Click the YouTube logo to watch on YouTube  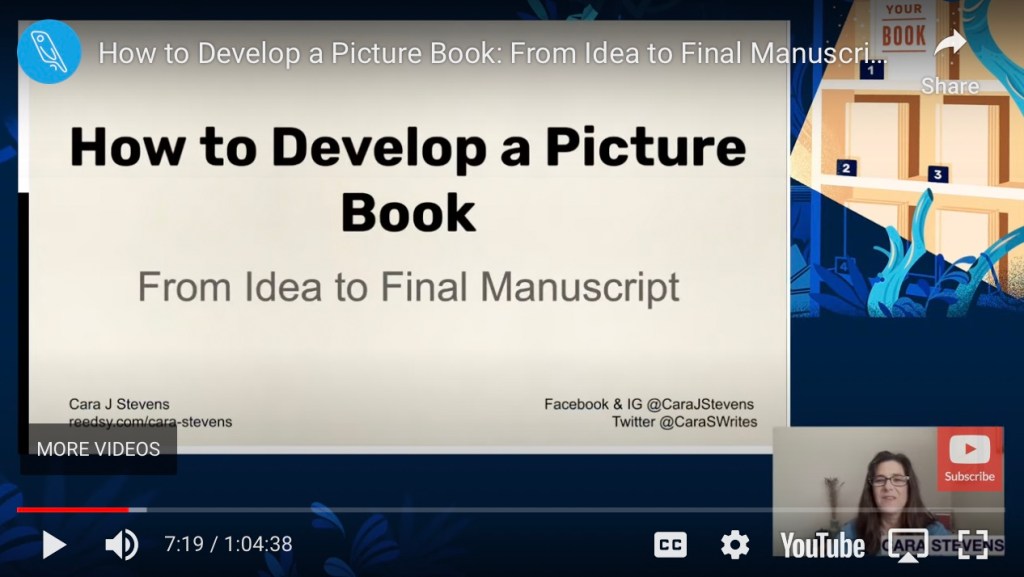tap(822, 545)
